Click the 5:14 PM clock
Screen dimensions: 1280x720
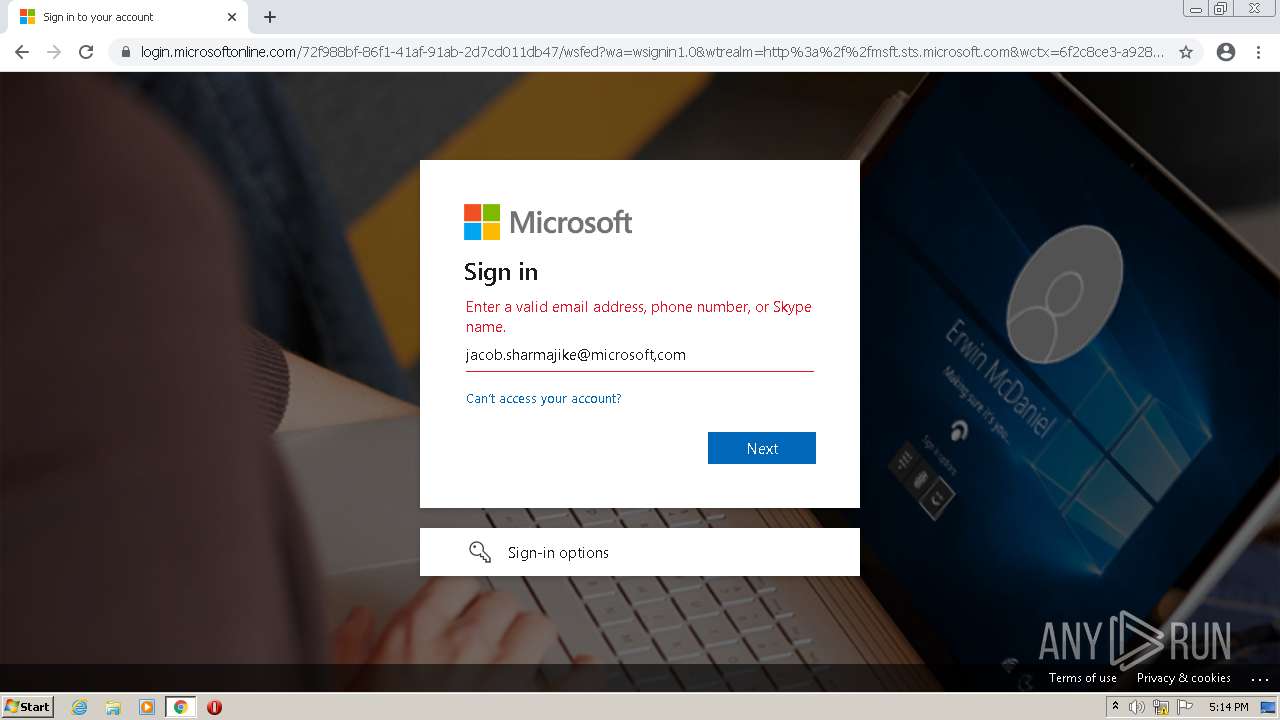[1228, 707]
